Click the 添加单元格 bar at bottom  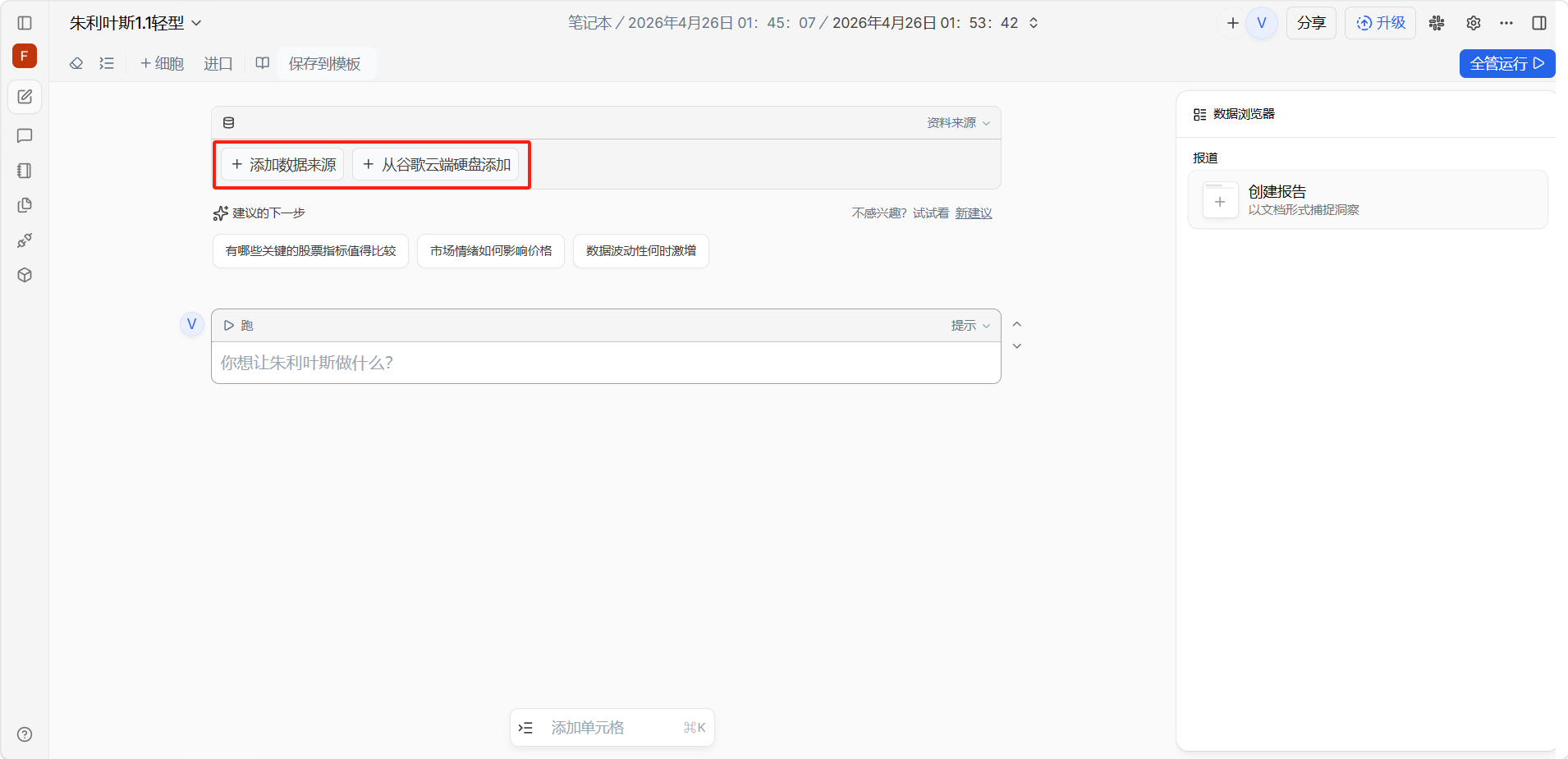pyautogui.click(x=612, y=728)
